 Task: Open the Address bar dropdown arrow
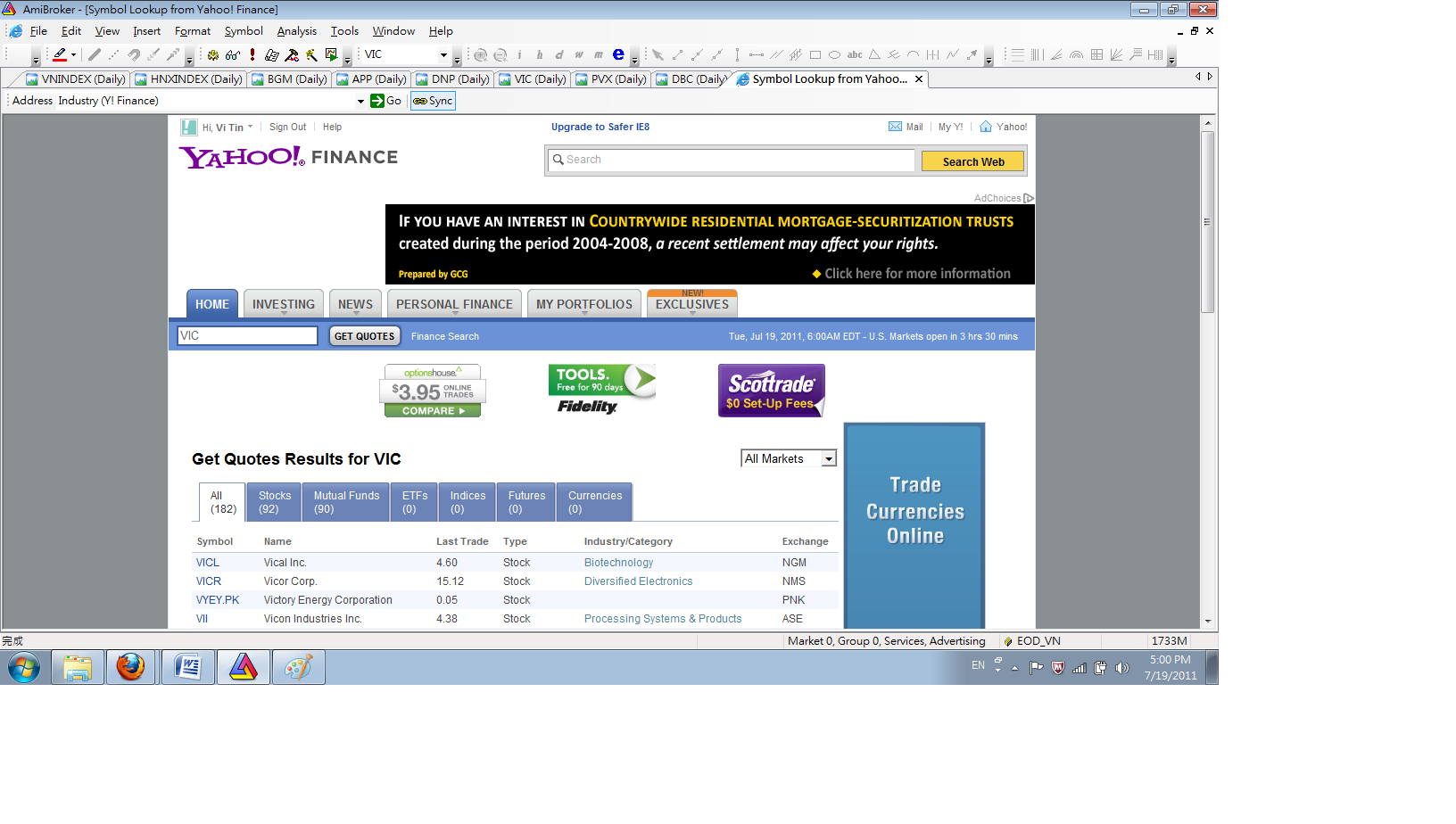coord(360,101)
